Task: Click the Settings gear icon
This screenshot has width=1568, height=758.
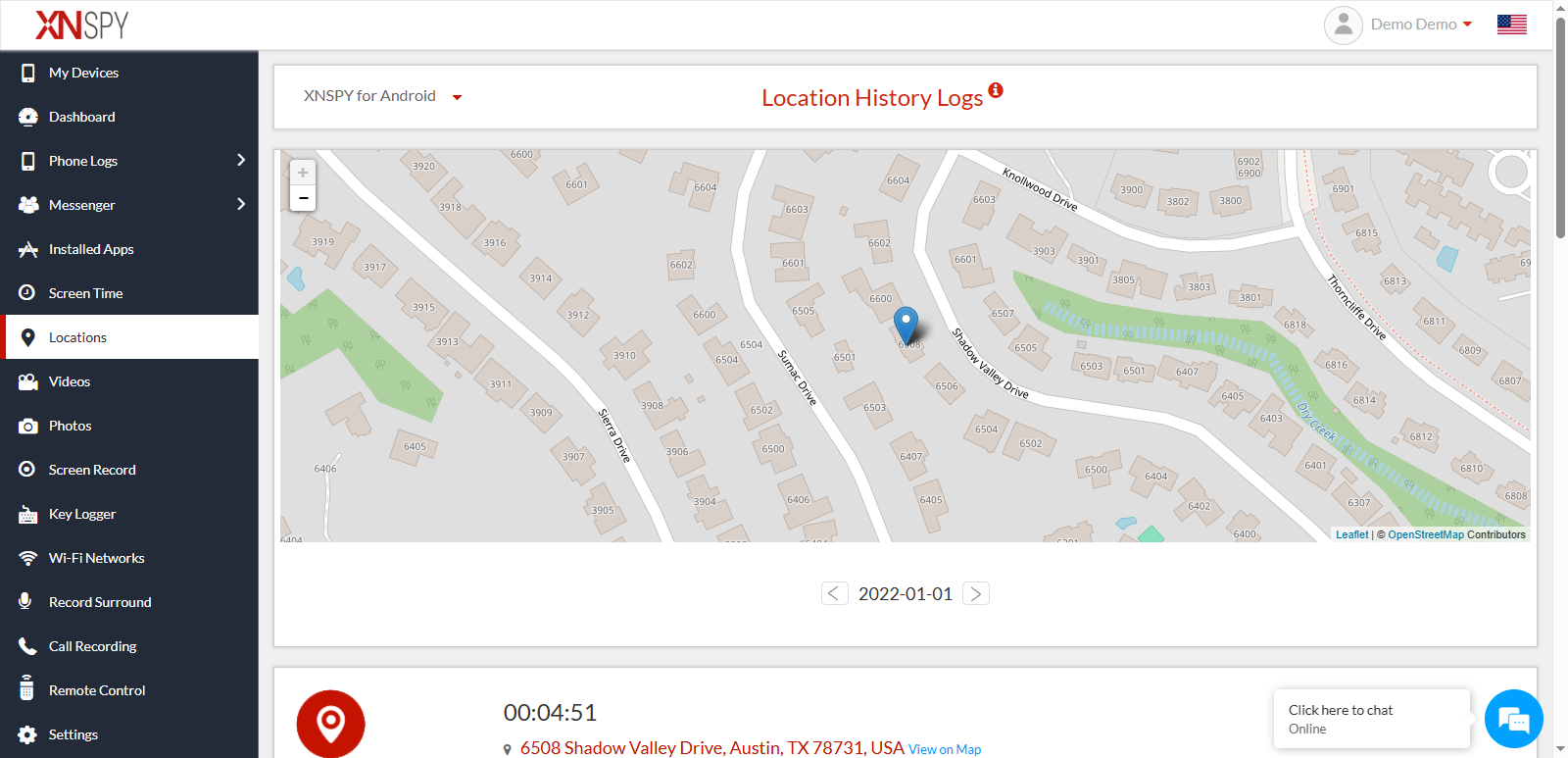Action: [x=27, y=734]
